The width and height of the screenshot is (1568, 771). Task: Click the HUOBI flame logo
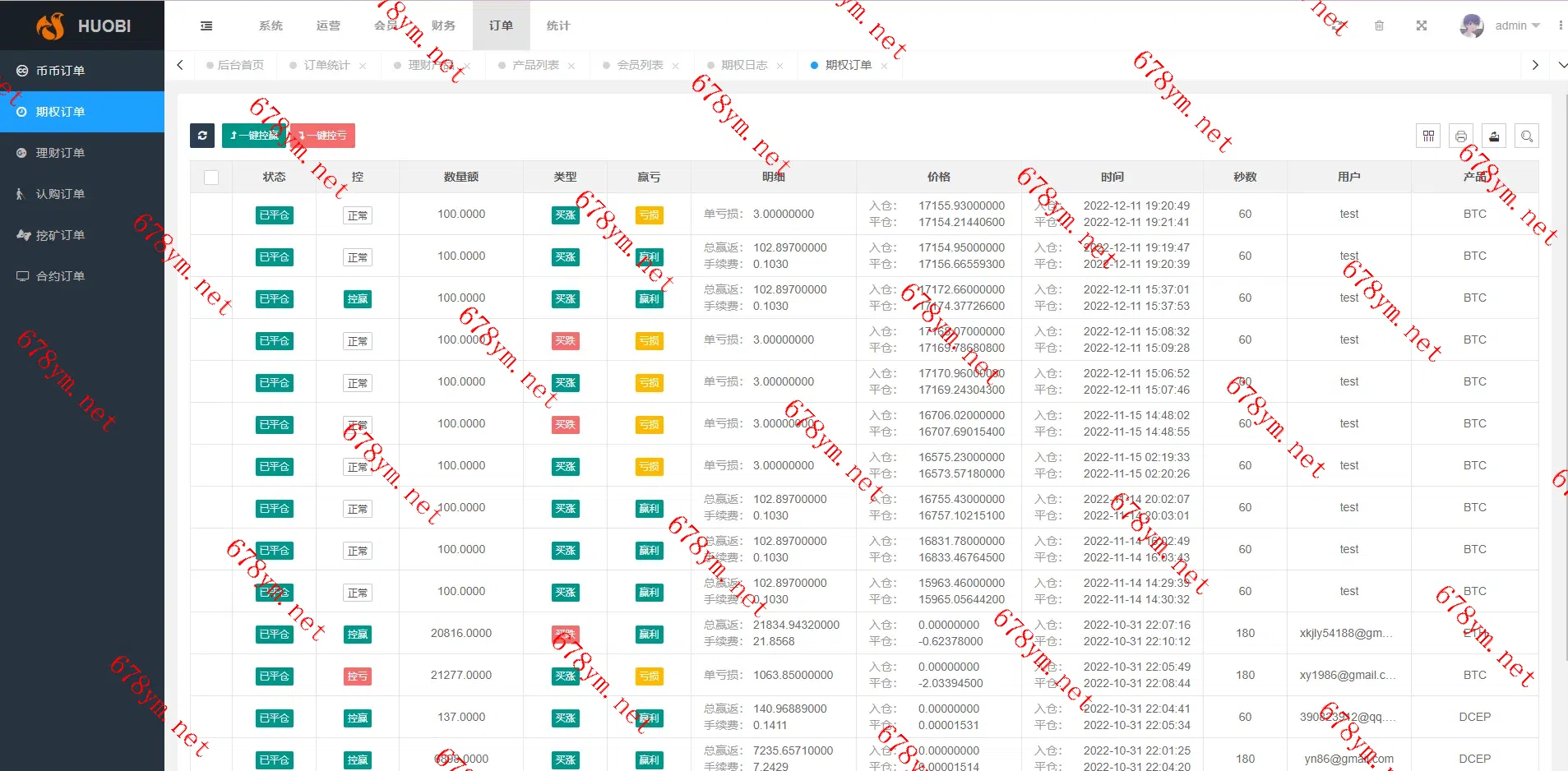(x=51, y=25)
